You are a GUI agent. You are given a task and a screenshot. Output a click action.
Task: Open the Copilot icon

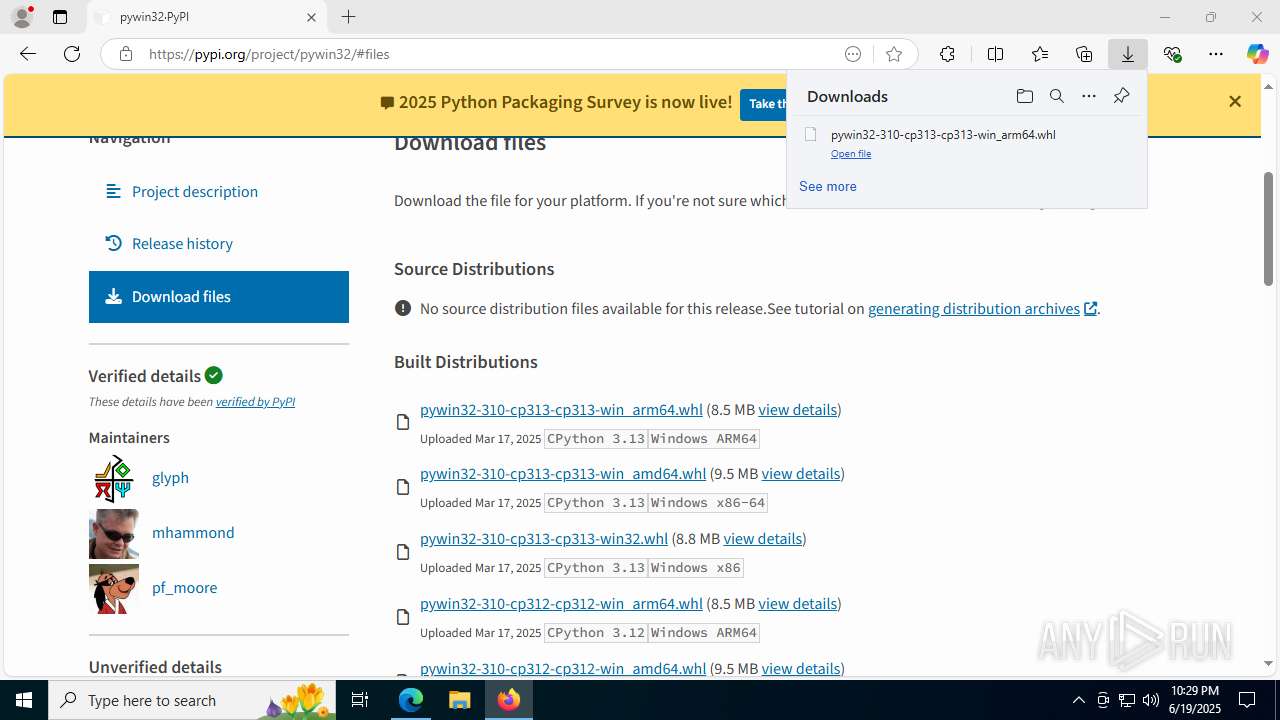[x=1257, y=54]
